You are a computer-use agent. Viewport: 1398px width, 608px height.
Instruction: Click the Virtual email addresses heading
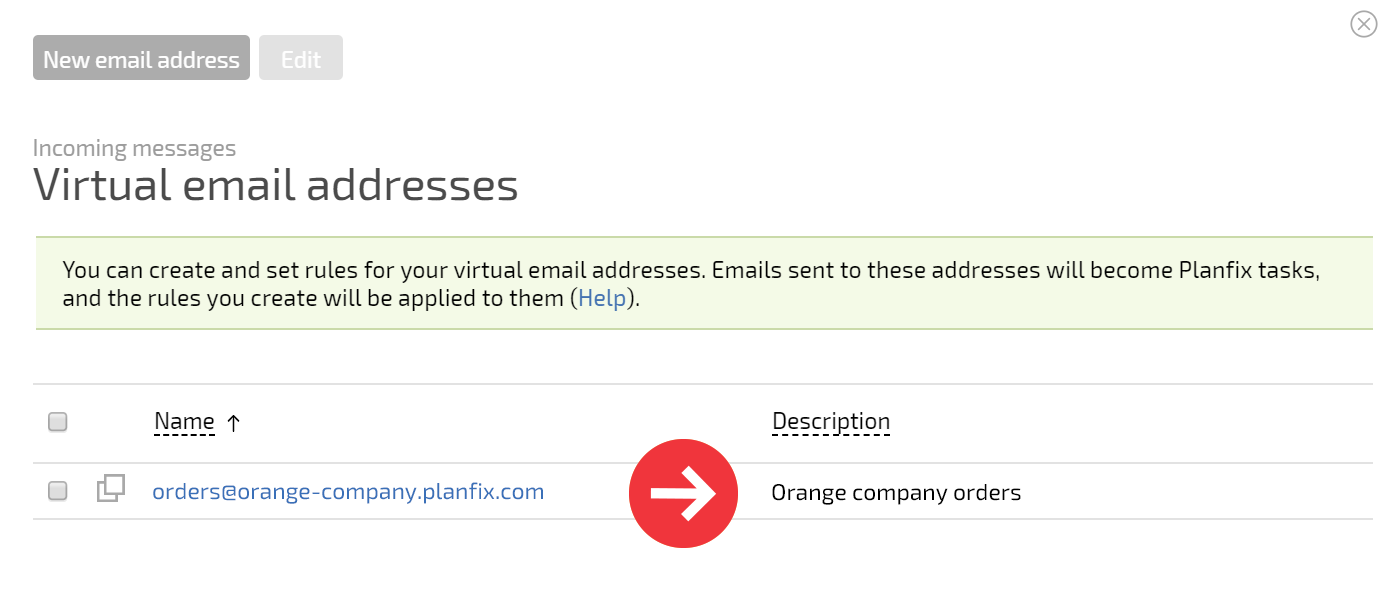(x=276, y=186)
